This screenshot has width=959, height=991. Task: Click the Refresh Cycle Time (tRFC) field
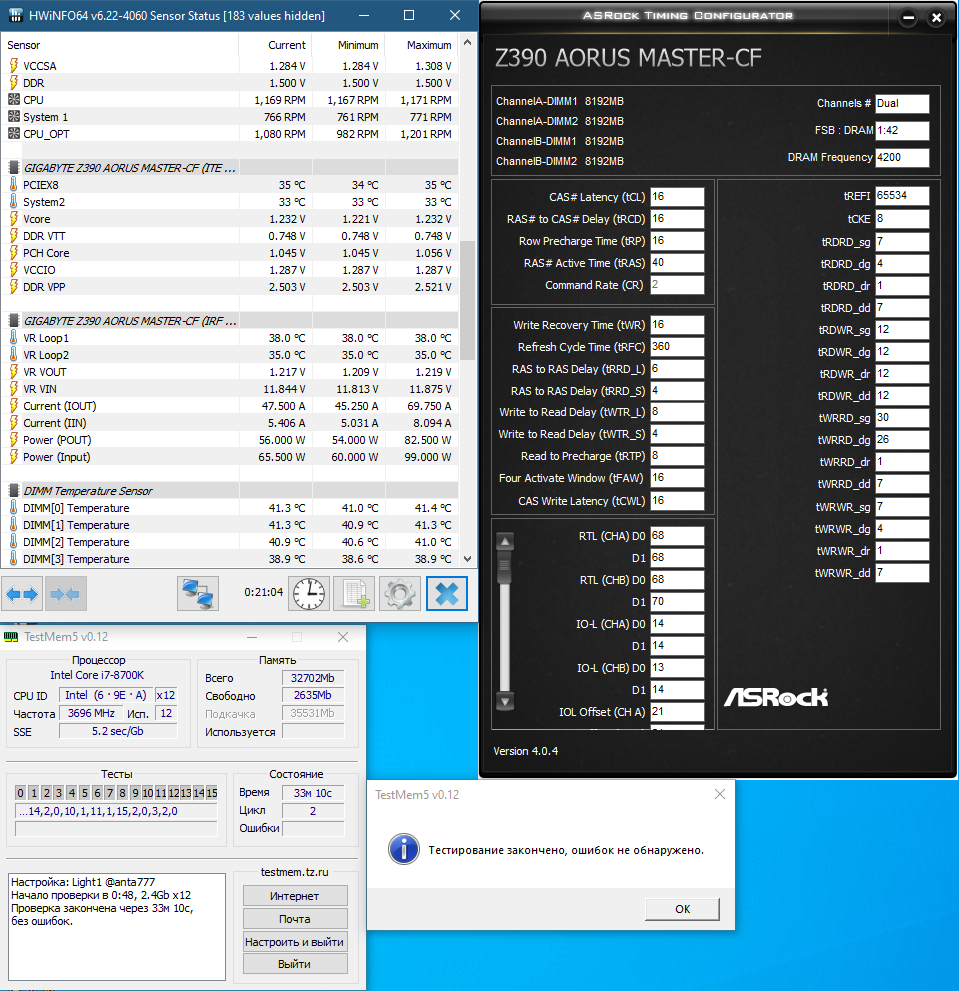(x=677, y=346)
